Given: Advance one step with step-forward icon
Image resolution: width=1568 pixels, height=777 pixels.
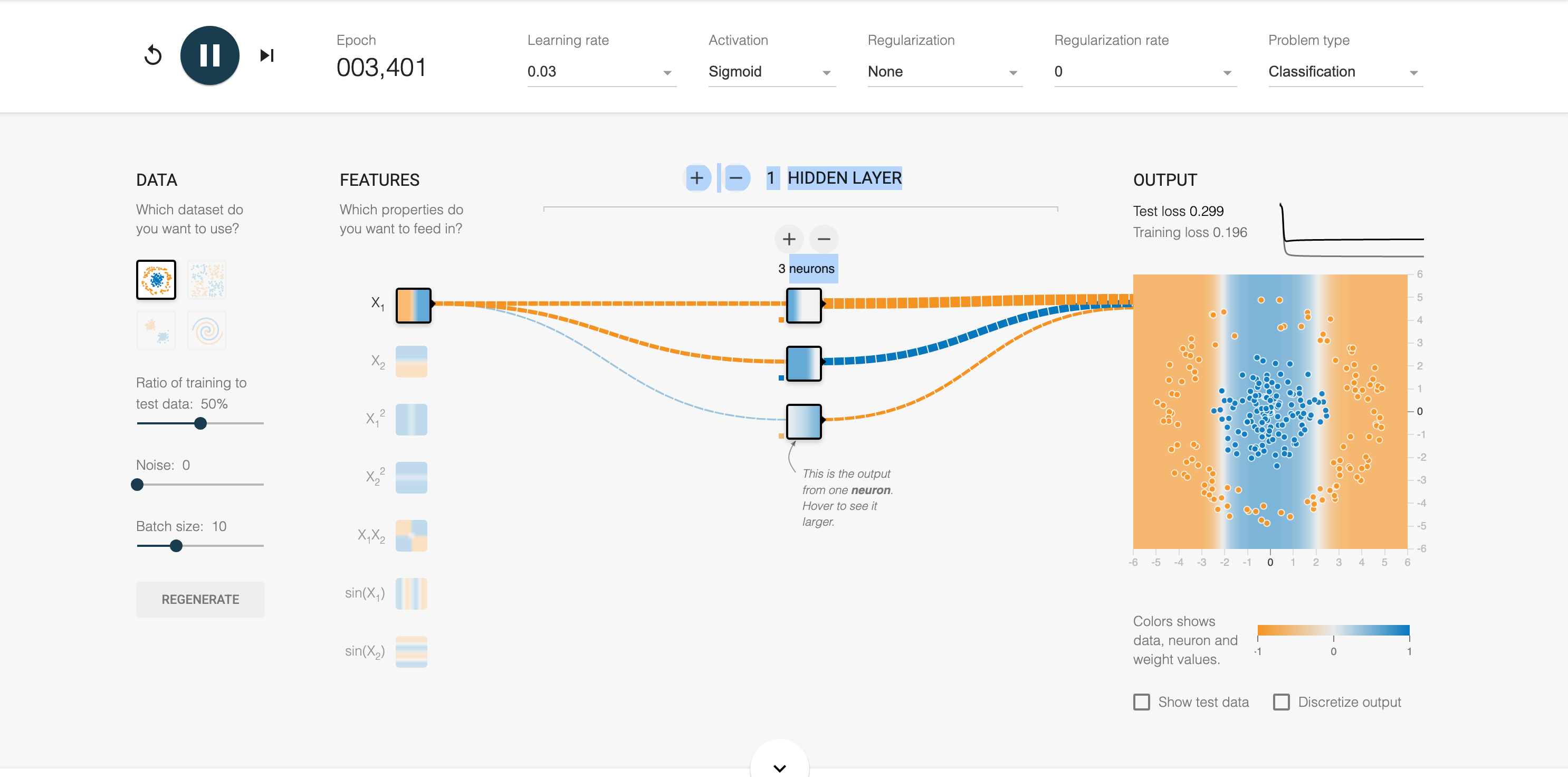Looking at the screenshot, I should [266, 55].
